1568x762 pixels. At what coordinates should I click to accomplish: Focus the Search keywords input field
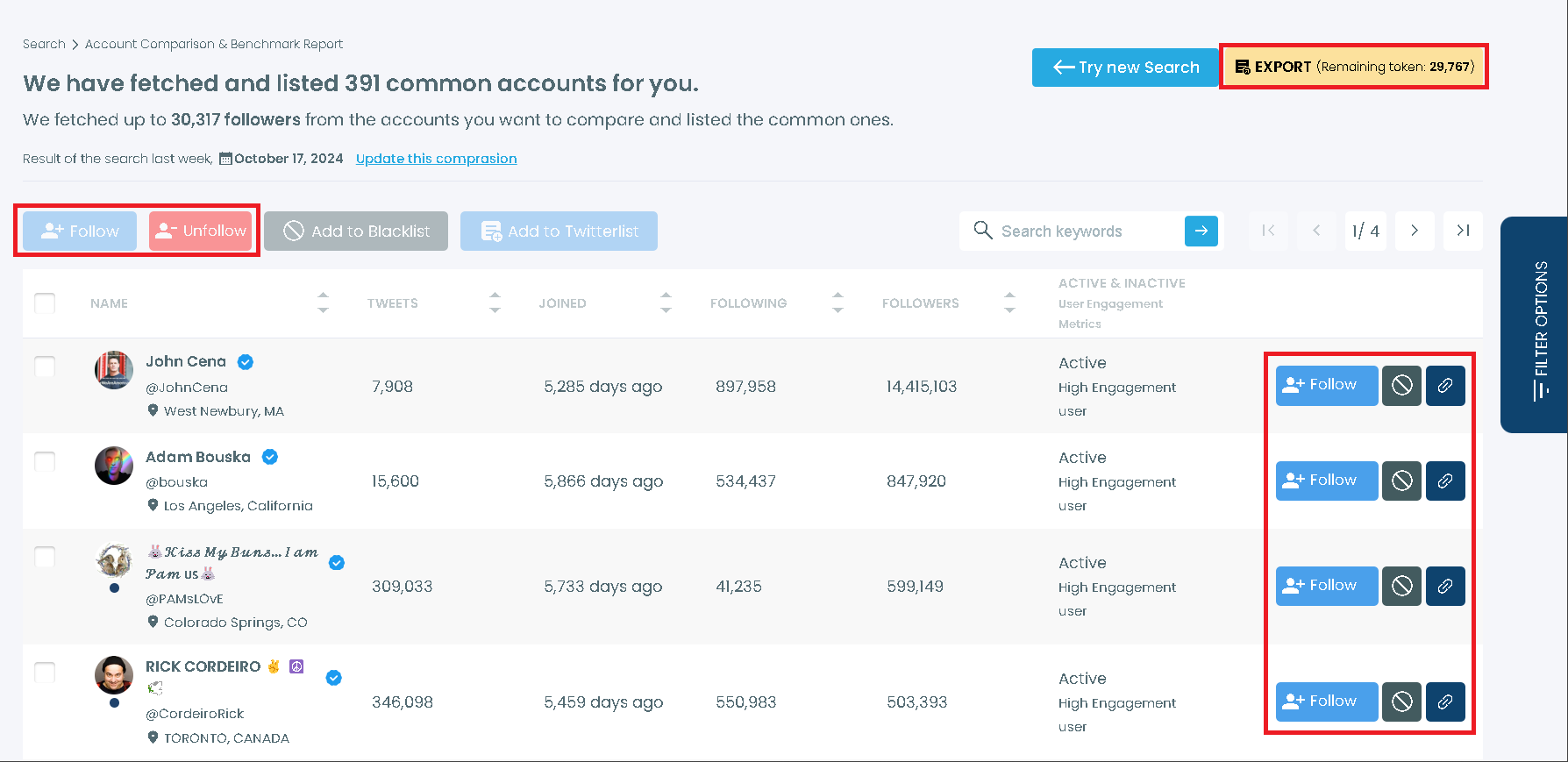[x=1087, y=231]
